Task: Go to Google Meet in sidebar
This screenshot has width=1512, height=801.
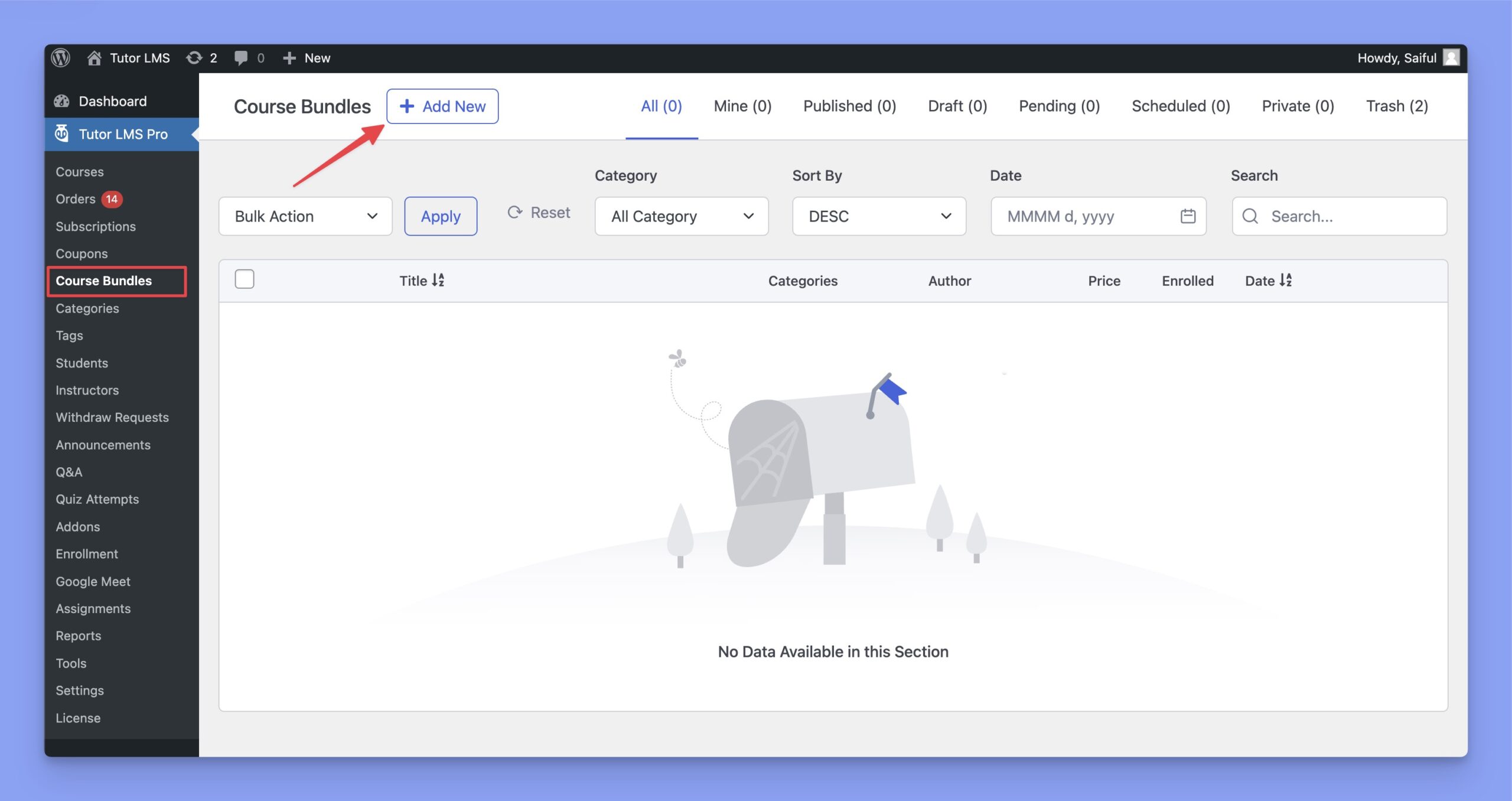Action: point(93,581)
